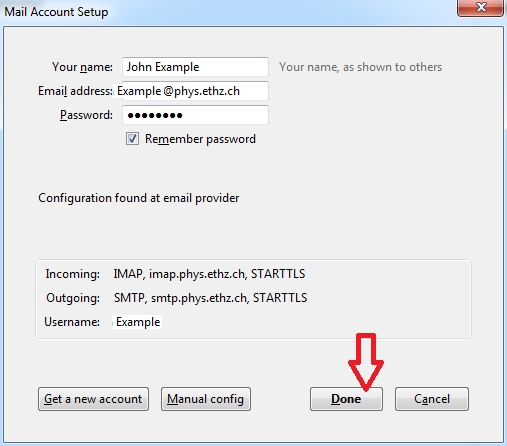Click the Remember password label text
This screenshot has height=446, width=507.
(200, 139)
